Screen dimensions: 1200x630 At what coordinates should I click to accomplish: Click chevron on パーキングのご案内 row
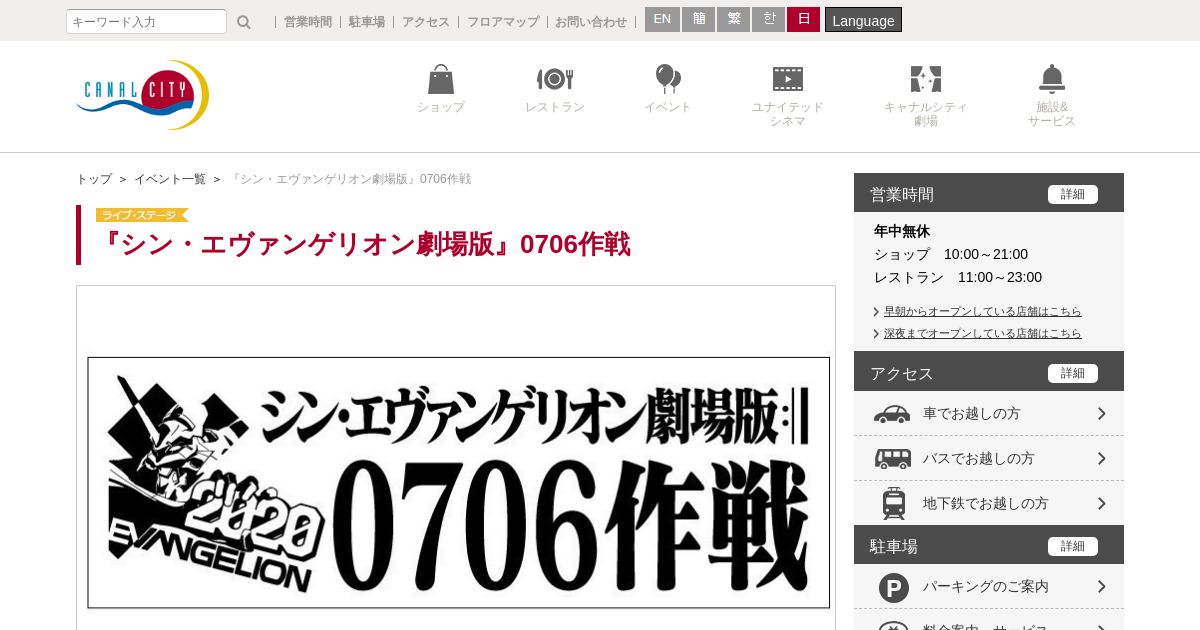click(x=1101, y=586)
